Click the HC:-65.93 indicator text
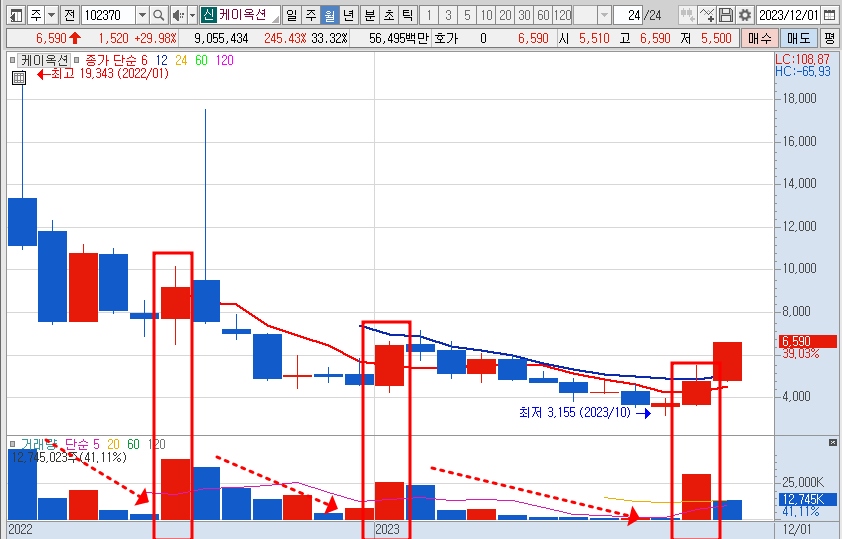Viewport: 842px width, 539px height. (802, 71)
